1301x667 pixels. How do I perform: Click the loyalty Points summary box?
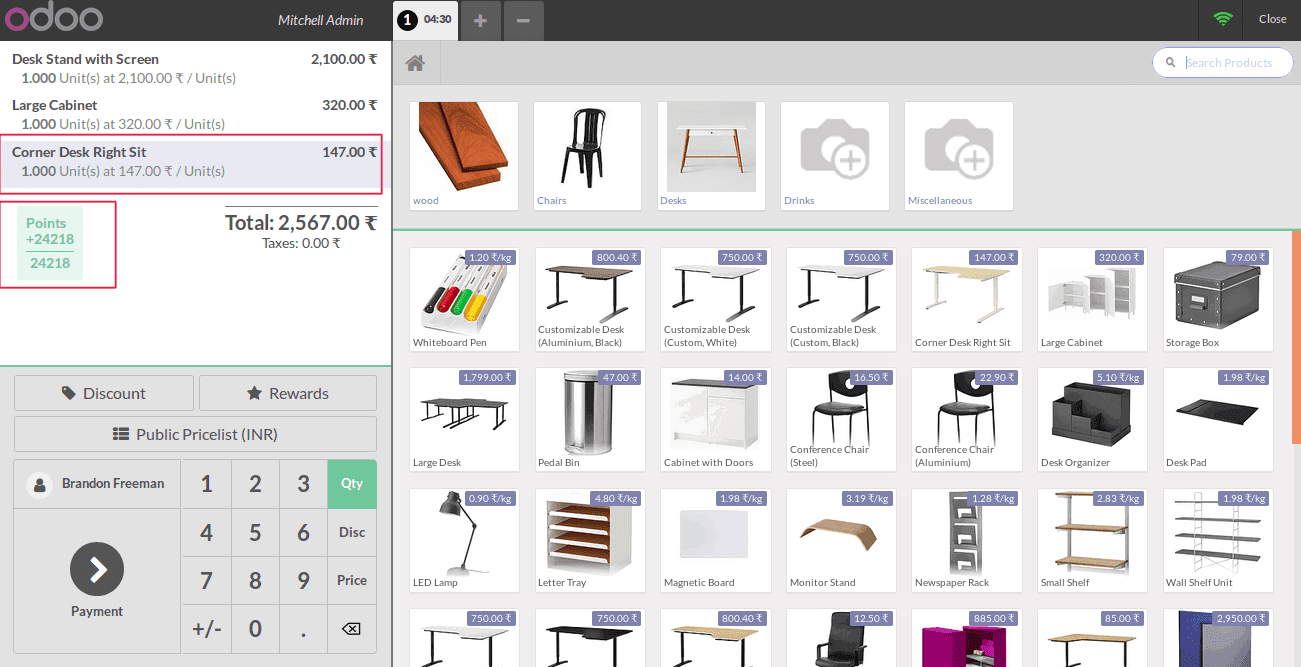[x=50, y=243]
